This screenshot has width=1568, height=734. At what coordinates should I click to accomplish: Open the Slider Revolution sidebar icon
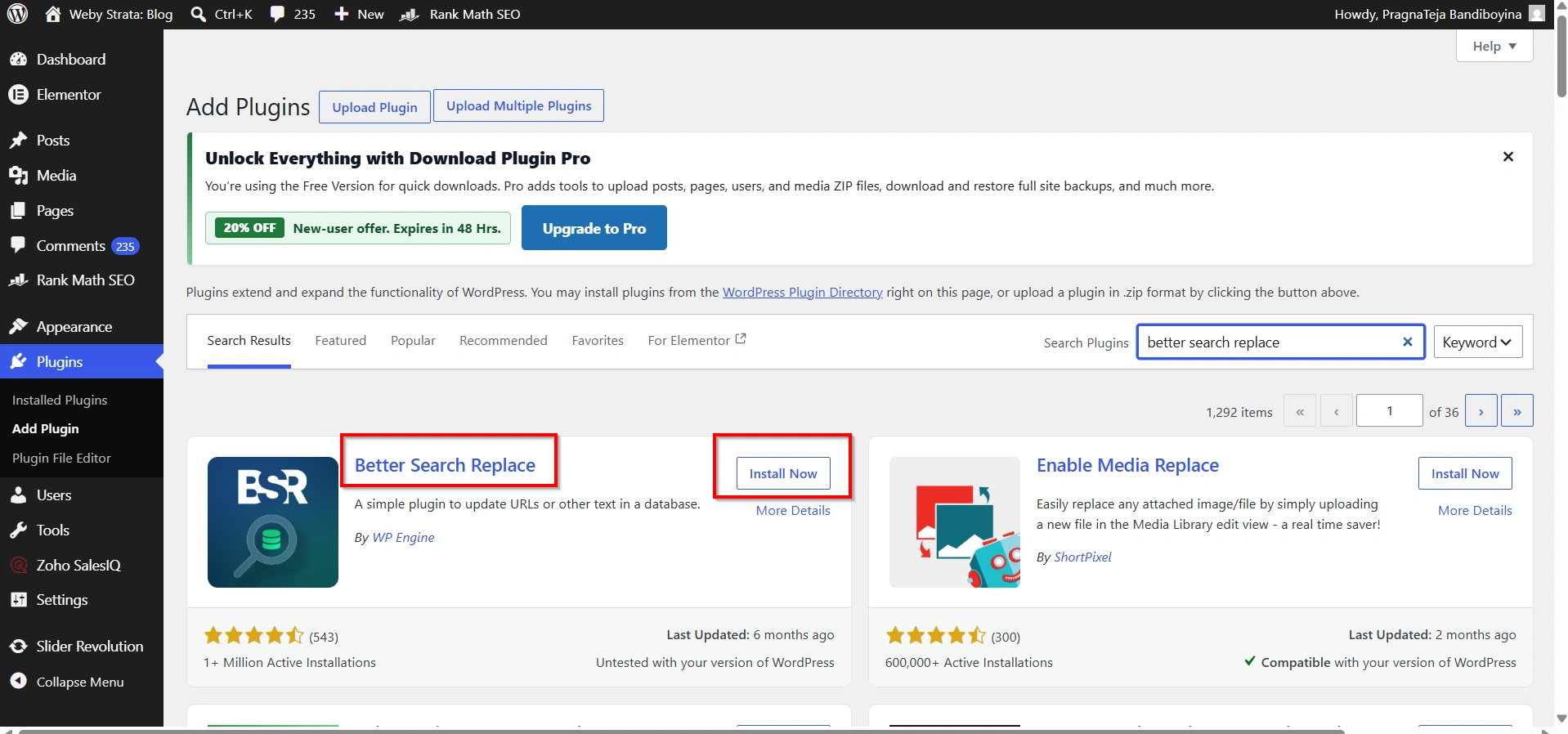(x=18, y=646)
